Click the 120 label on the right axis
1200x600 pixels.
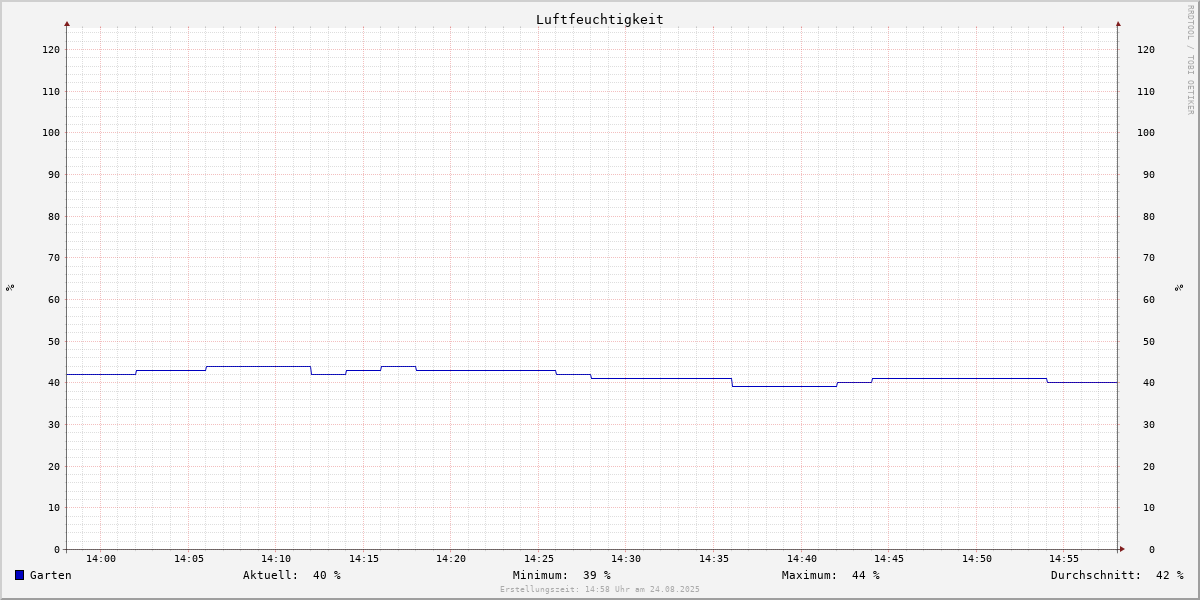click(x=1146, y=49)
